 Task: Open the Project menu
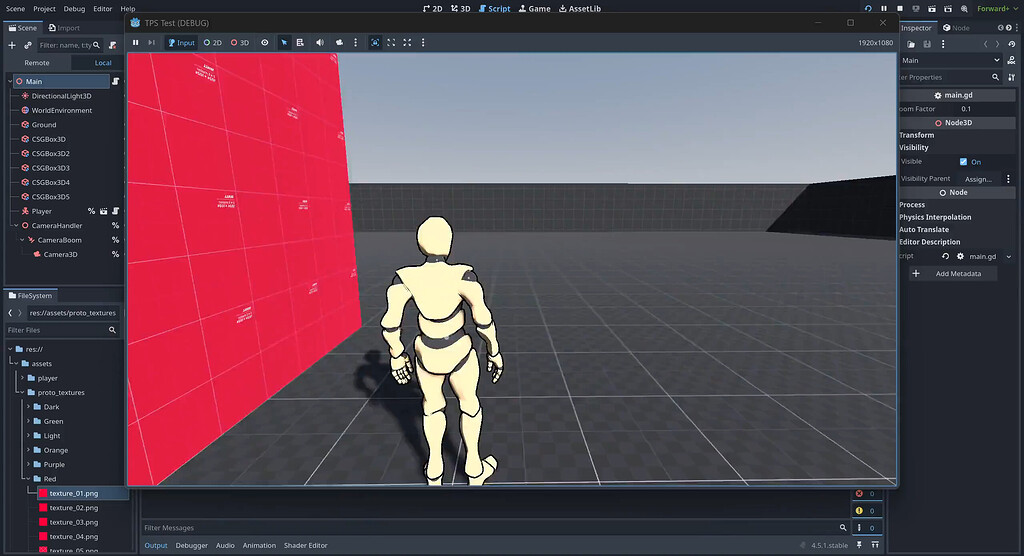[x=44, y=8]
